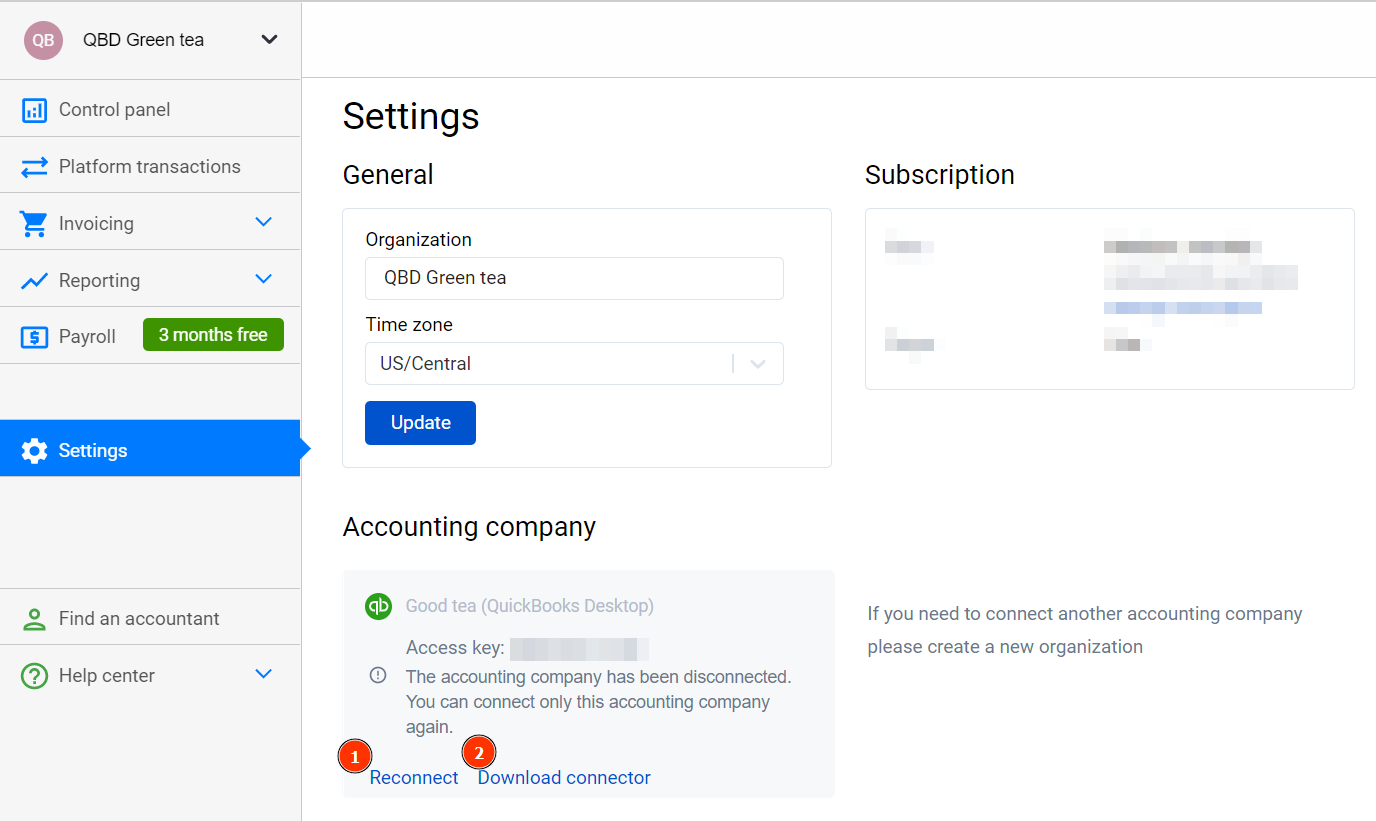Click the Settings page title
This screenshot has height=821, width=1376.
pos(411,116)
